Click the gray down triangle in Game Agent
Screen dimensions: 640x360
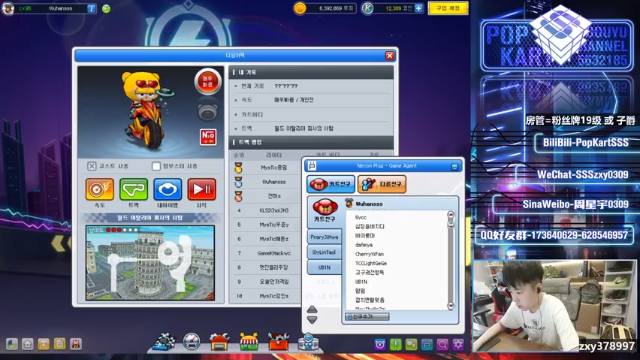[x=312, y=320]
